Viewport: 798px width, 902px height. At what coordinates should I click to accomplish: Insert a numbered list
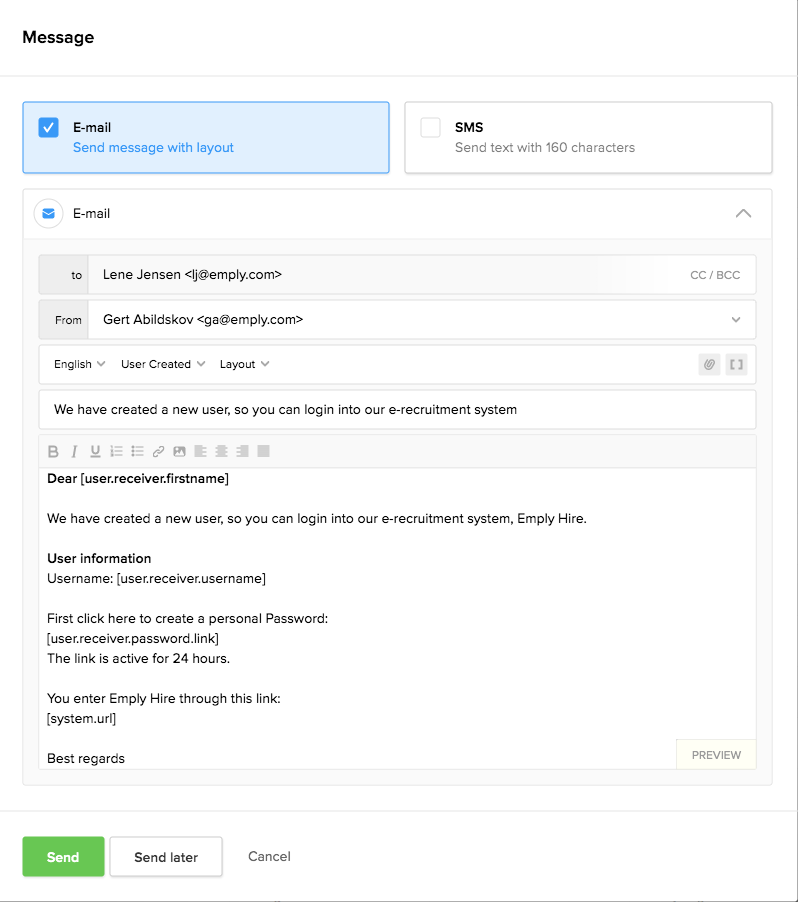(116, 451)
